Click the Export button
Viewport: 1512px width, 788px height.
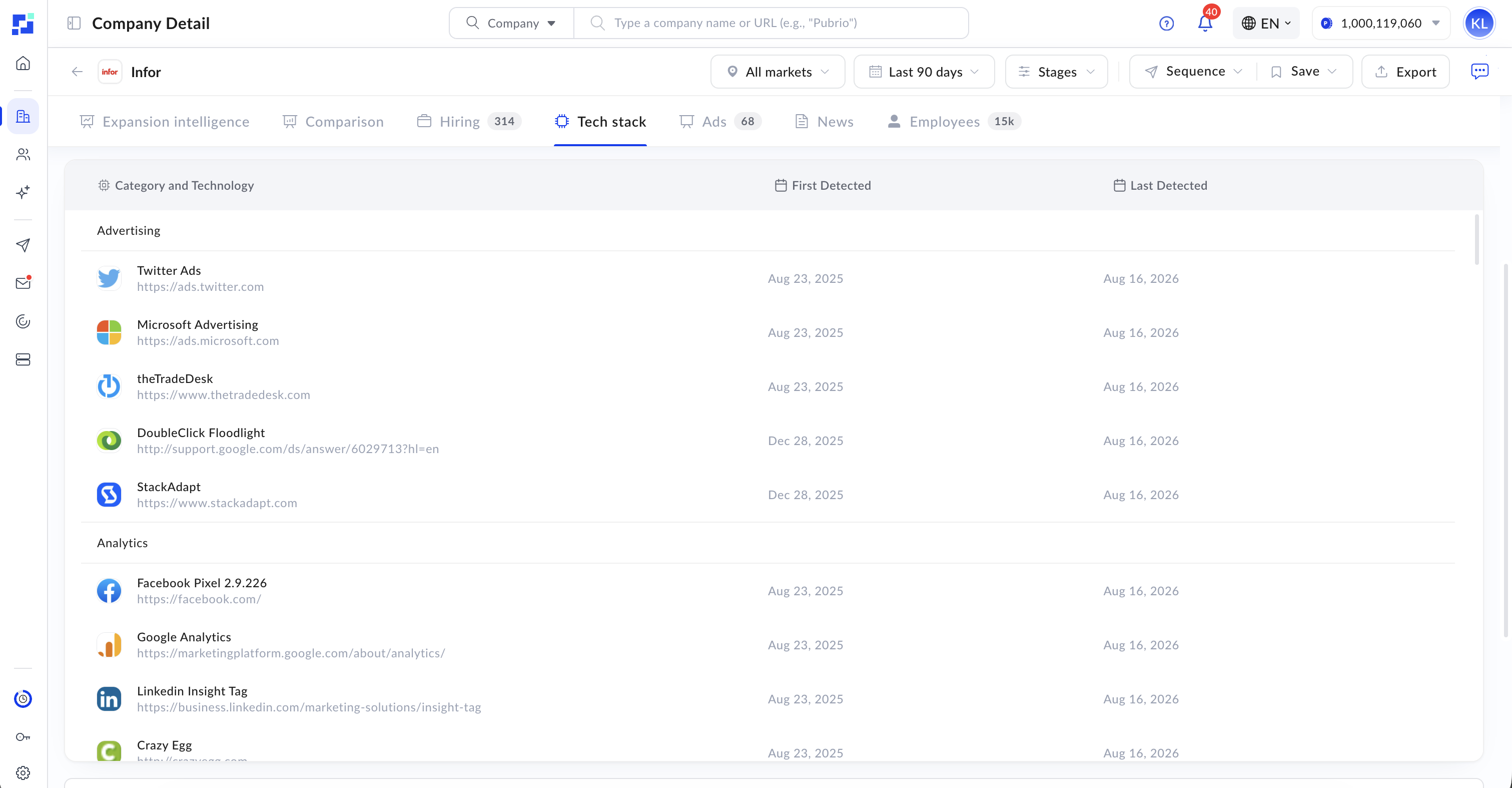[x=1405, y=72]
